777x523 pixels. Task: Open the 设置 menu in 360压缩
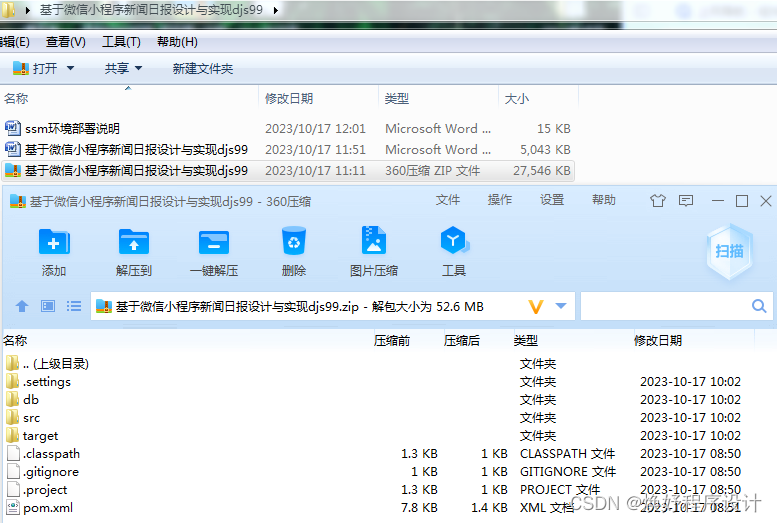pos(552,200)
